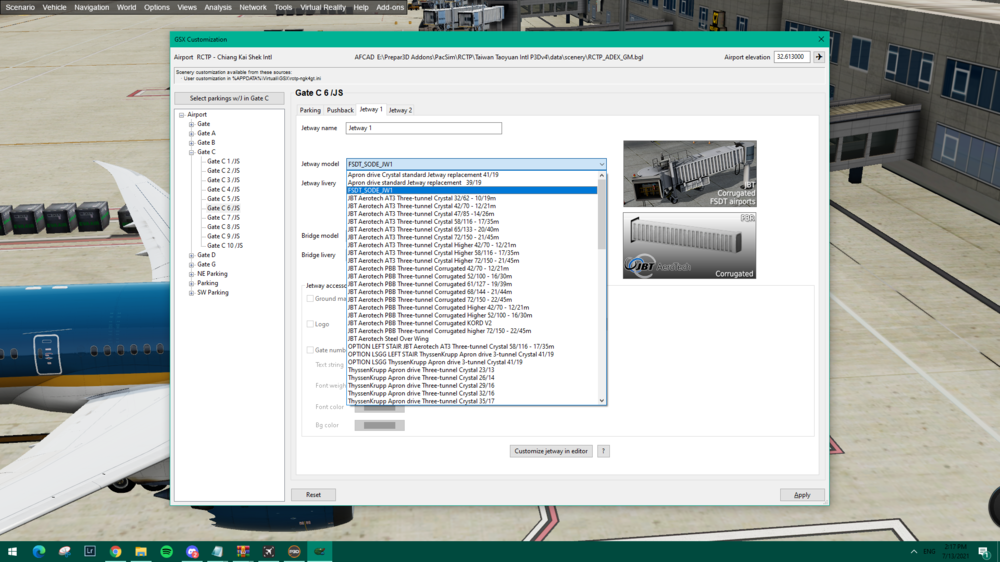Expand the Gate D tree node

(x=191, y=255)
